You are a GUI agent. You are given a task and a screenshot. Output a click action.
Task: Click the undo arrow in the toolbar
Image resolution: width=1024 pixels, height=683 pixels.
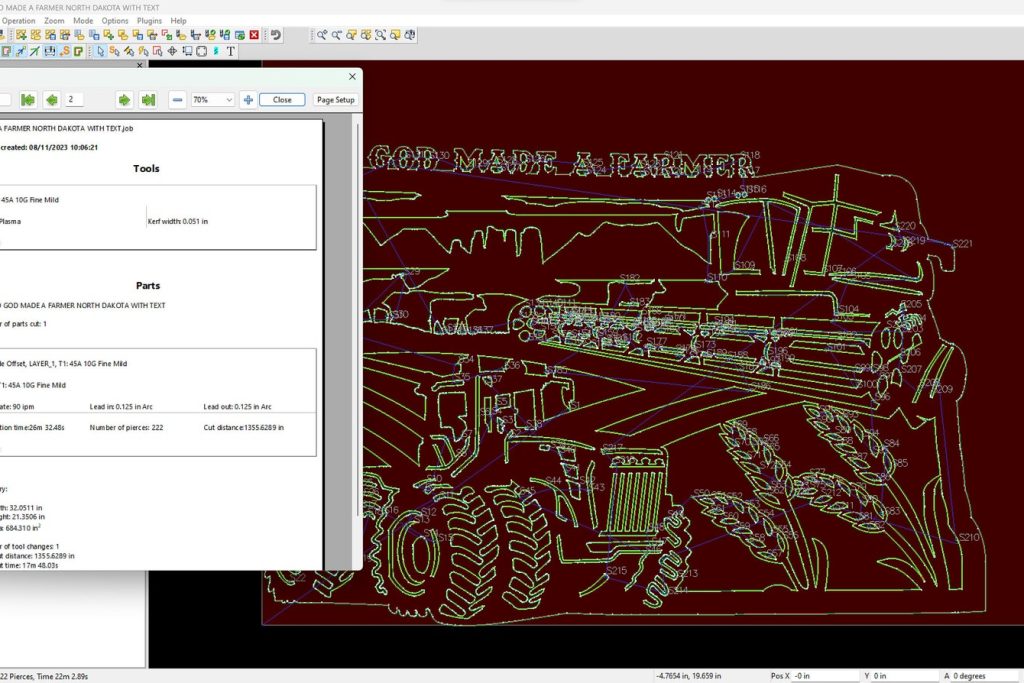[x=275, y=35]
